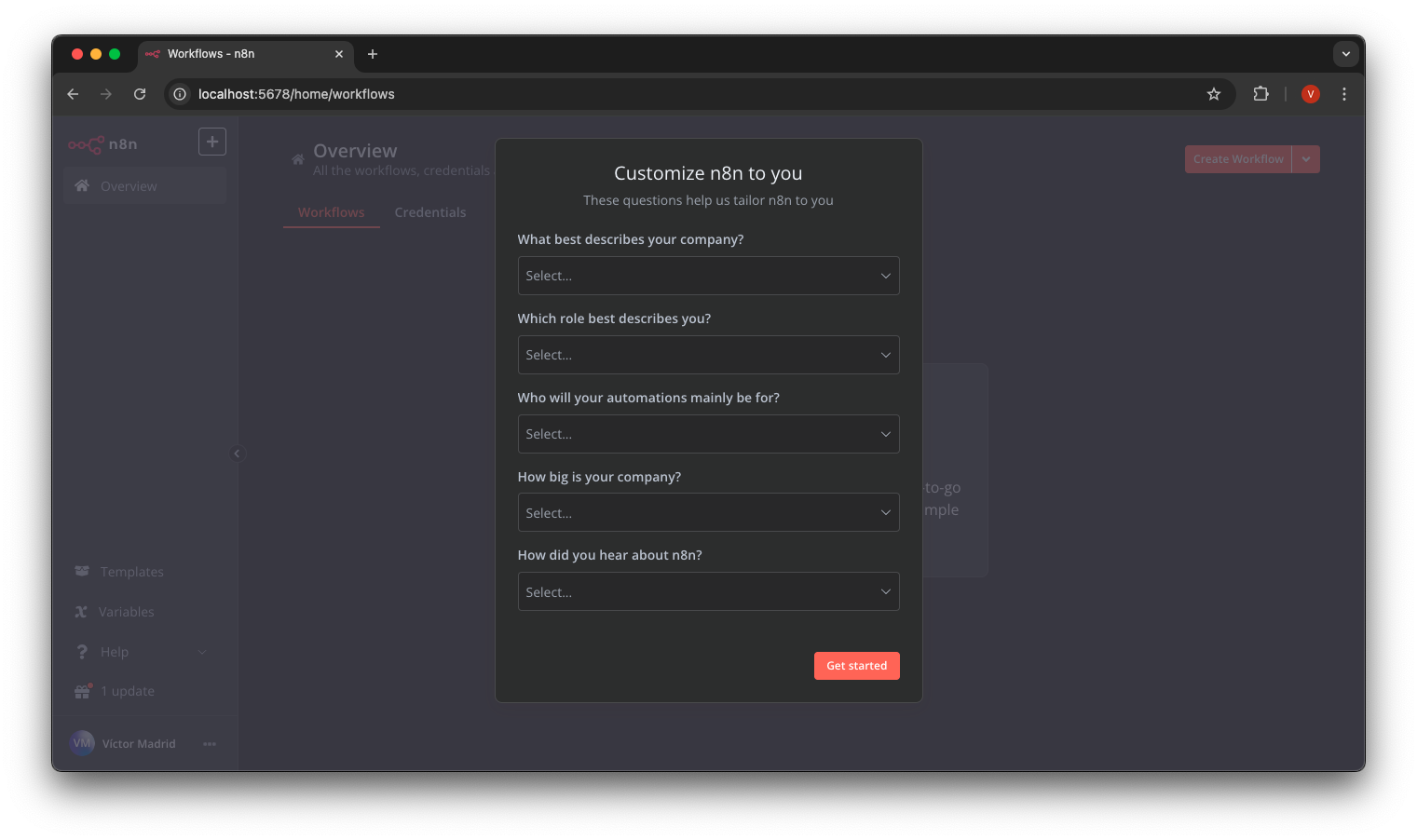Select the Workflows - n8n browser tab
The image size is (1417, 840).
pyautogui.click(x=245, y=54)
